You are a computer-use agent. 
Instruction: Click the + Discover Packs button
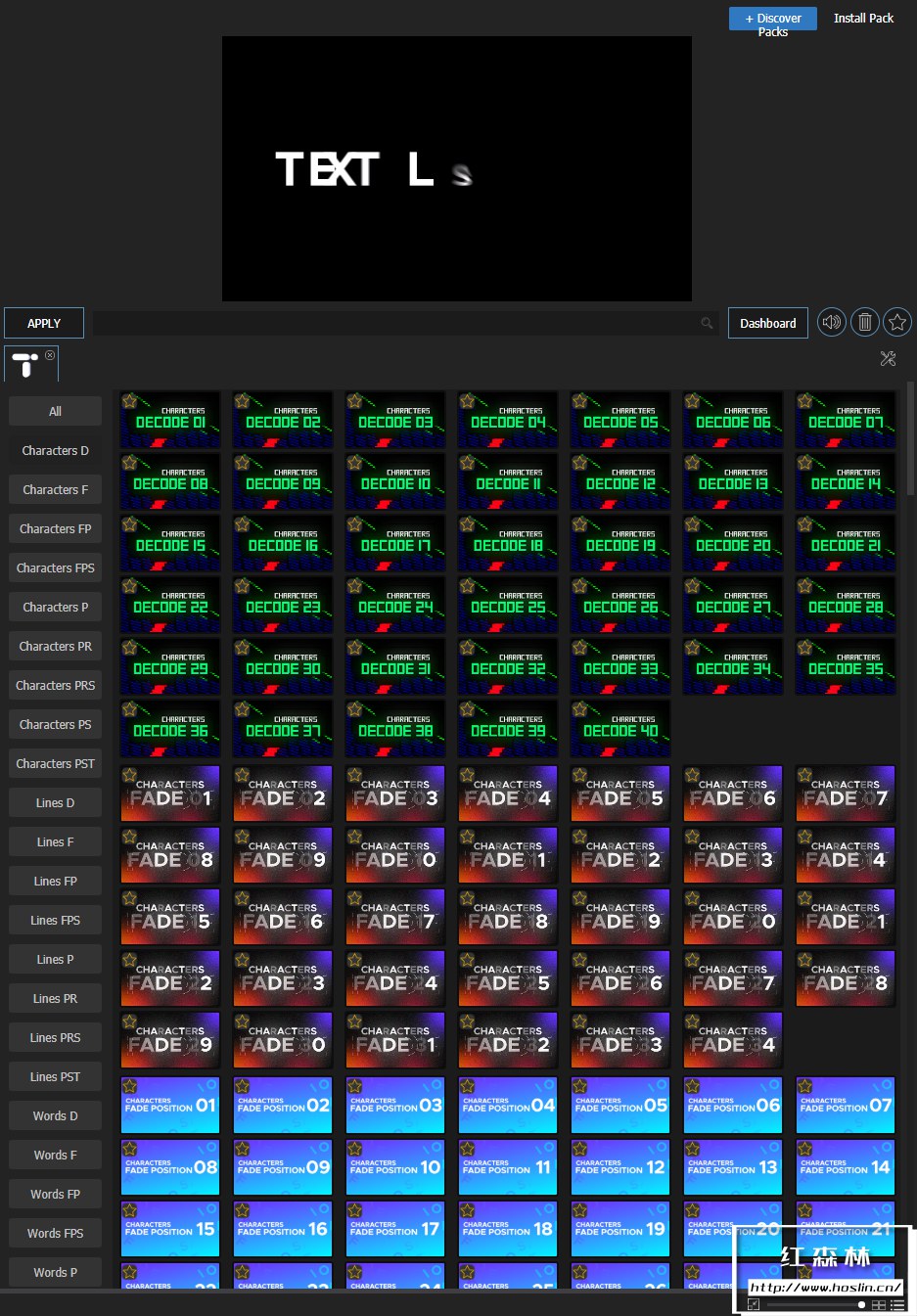coord(773,19)
